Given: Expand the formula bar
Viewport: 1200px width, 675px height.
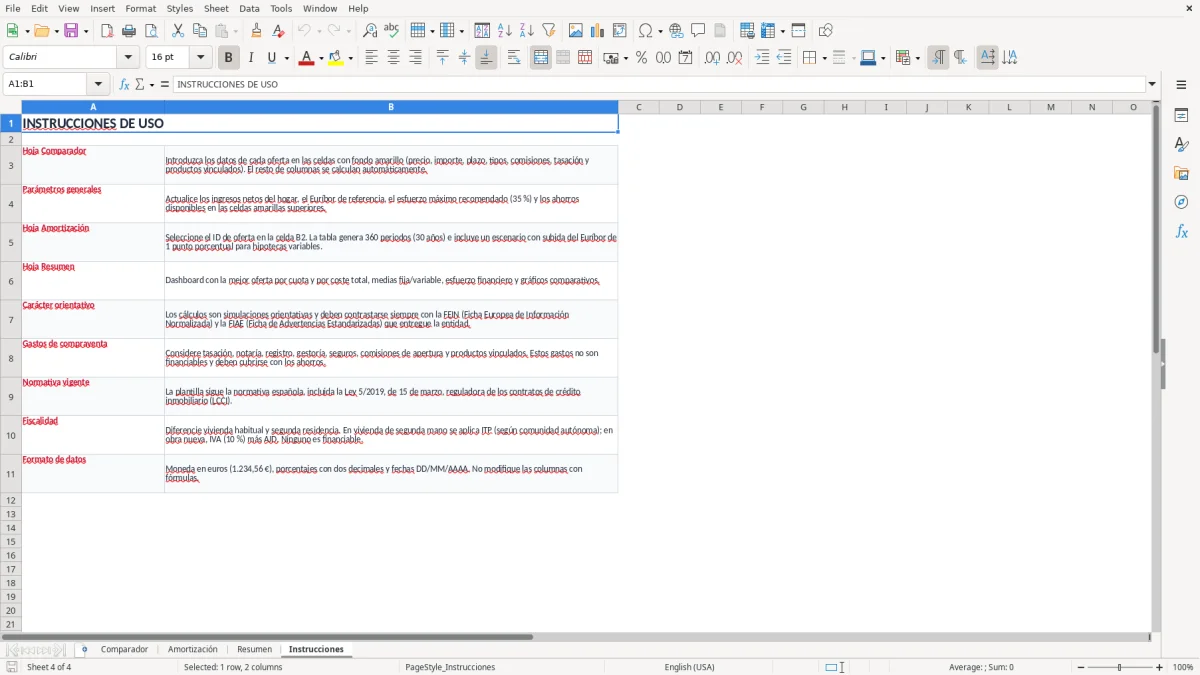Looking at the screenshot, I should [x=1152, y=84].
